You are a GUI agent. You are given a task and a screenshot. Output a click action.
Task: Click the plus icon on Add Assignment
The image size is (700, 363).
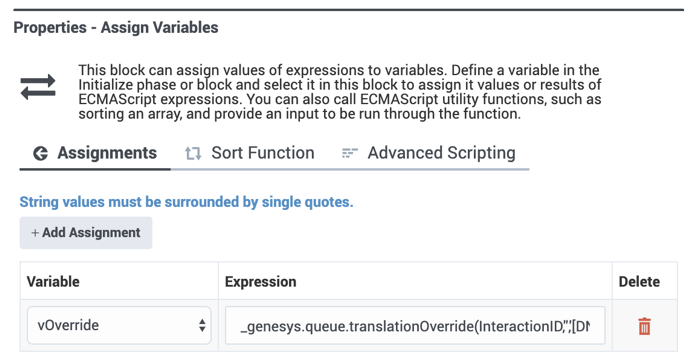coord(35,233)
